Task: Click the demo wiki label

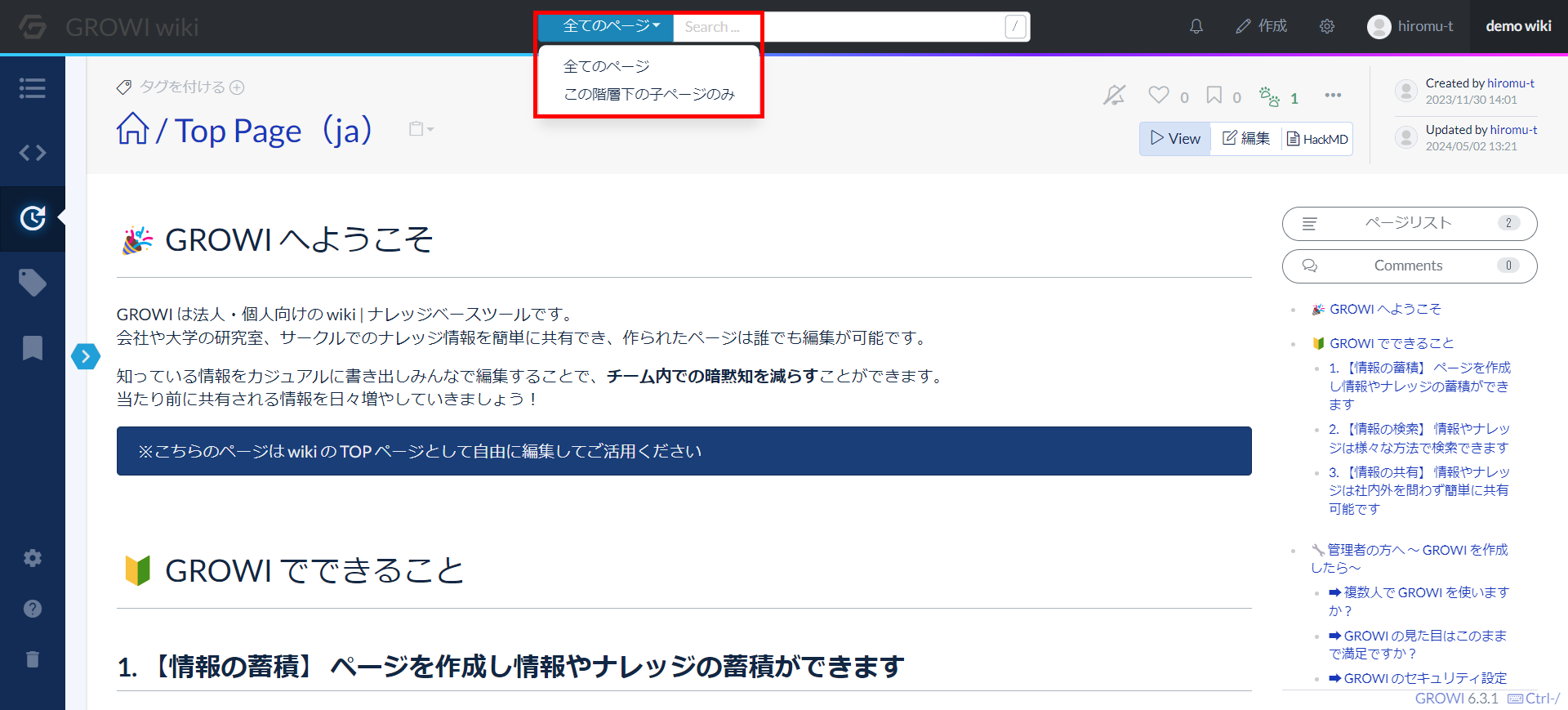Action: [x=1518, y=26]
